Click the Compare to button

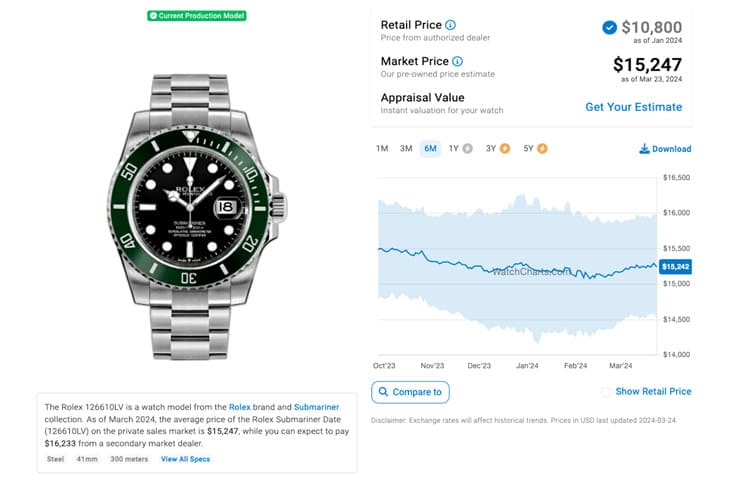click(410, 392)
